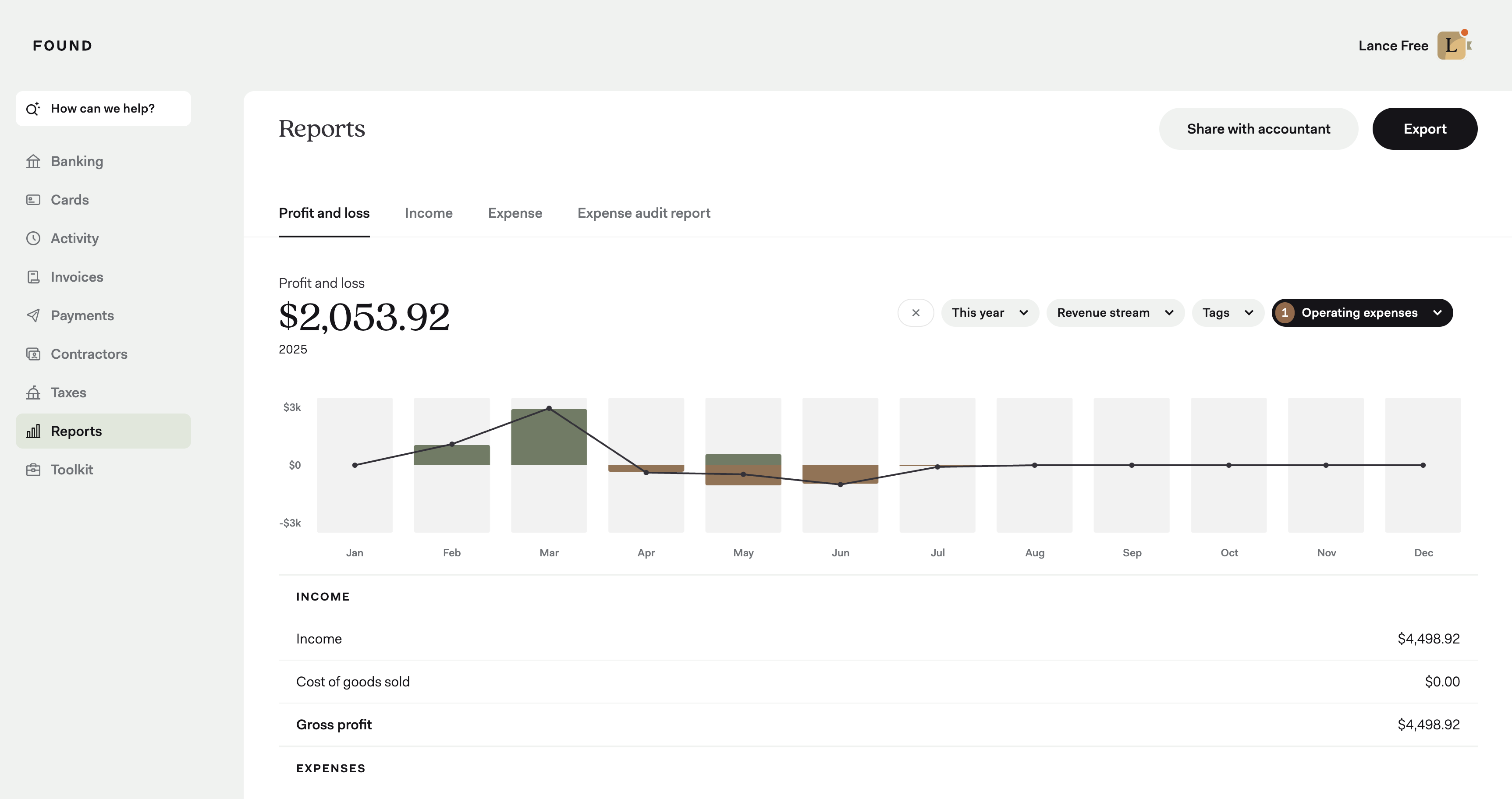Go to Banking in the sidebar
The width and height of the screenshot is (1512, 799).
point(103,161)
